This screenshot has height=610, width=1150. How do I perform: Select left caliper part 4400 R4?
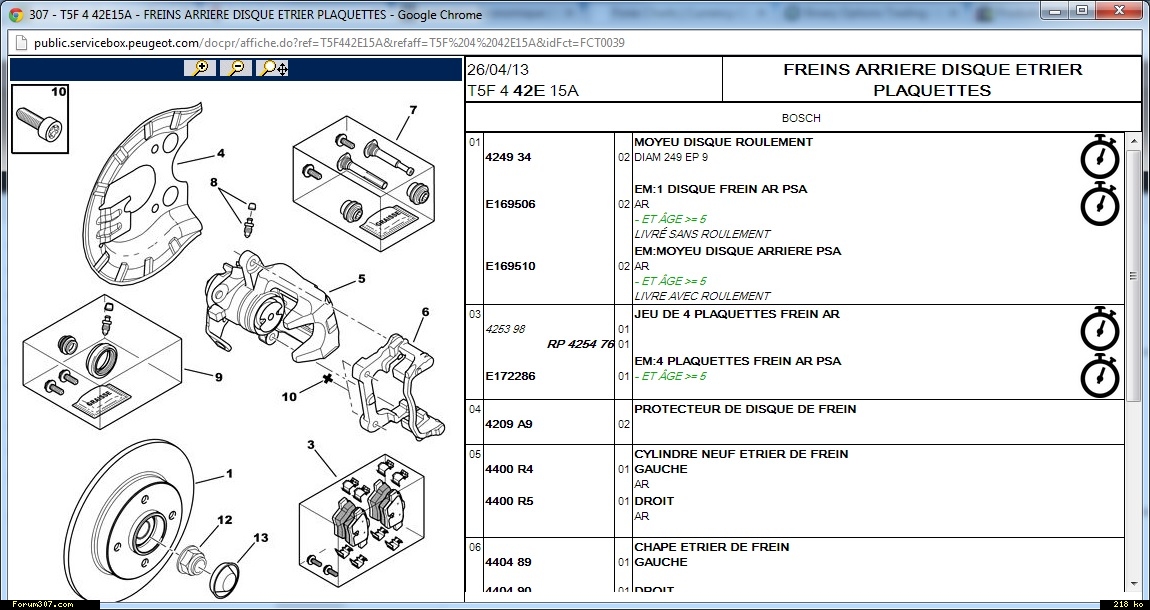point(508,469)
